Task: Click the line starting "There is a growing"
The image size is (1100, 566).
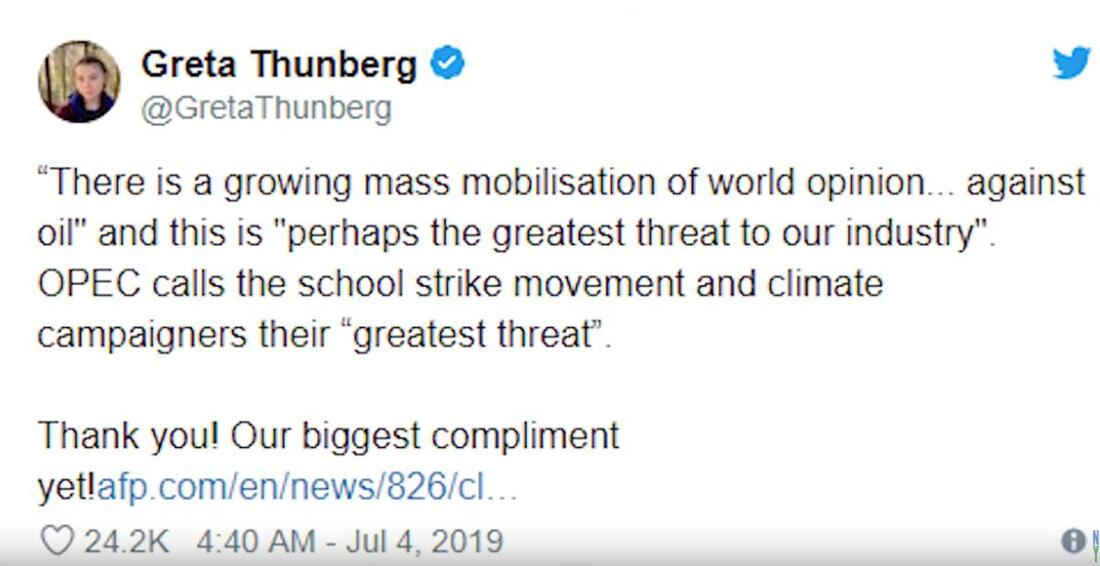Action: tap(560, 184)
